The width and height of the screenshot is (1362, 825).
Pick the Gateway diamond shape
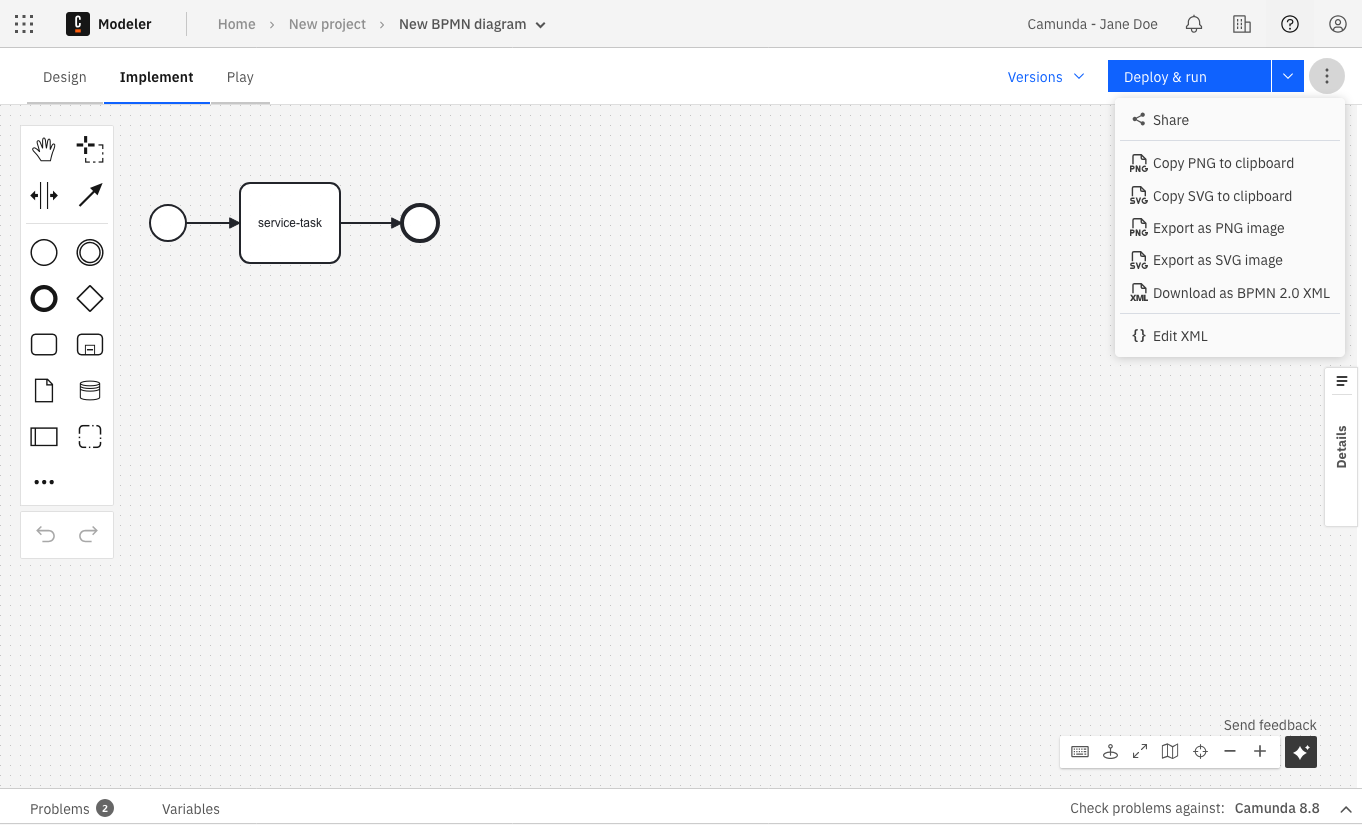coord(90,298)
